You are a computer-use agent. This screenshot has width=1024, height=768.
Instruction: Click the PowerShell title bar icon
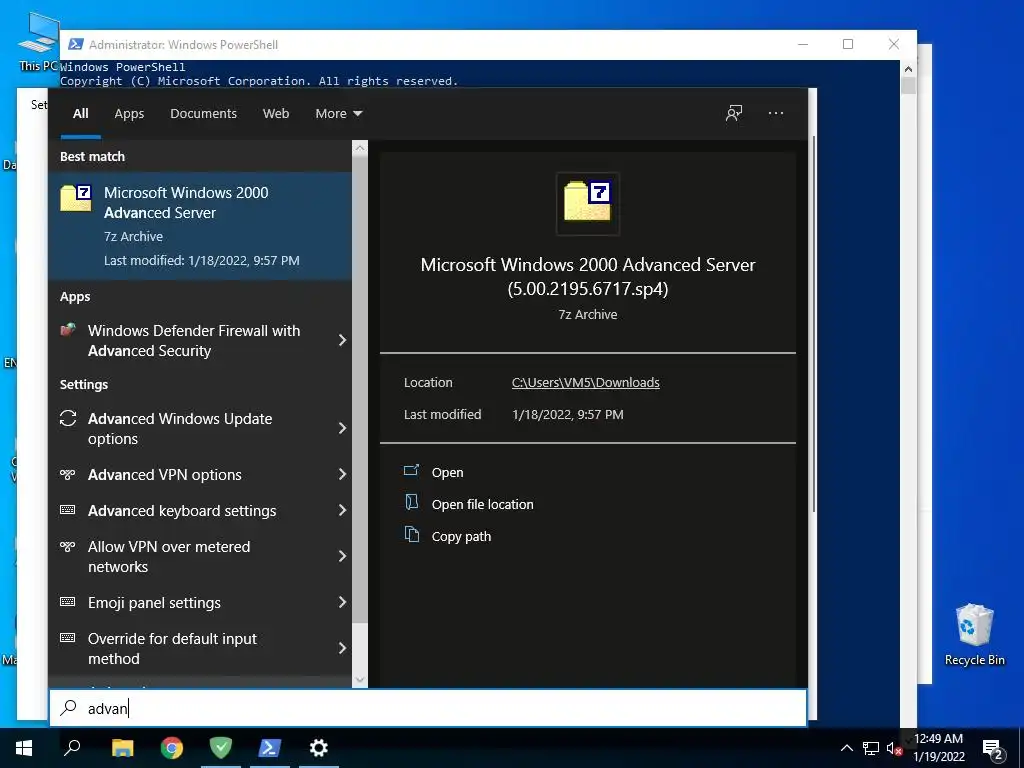click(x=76, y=44)
